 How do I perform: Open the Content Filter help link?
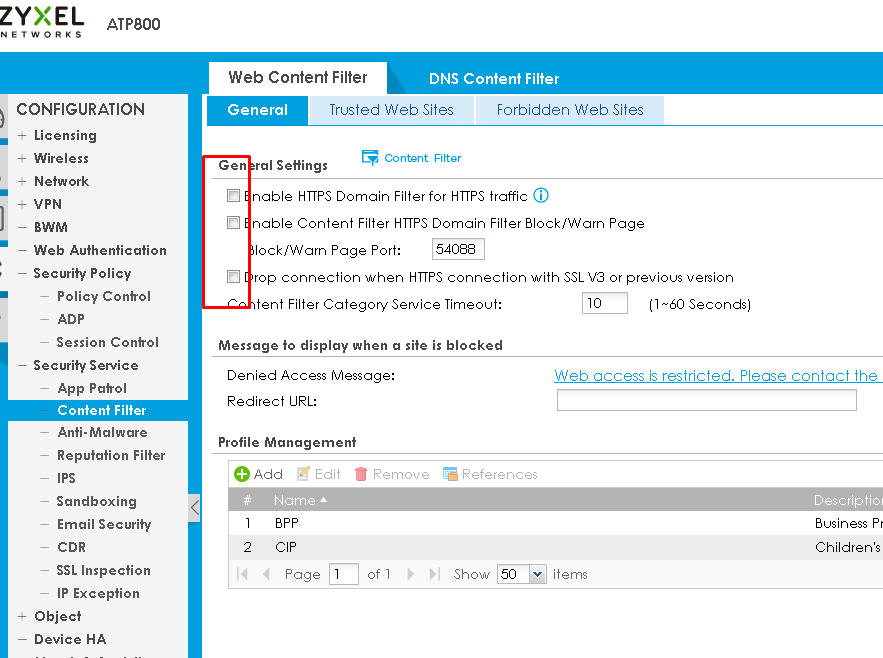(x=422, y=158)
